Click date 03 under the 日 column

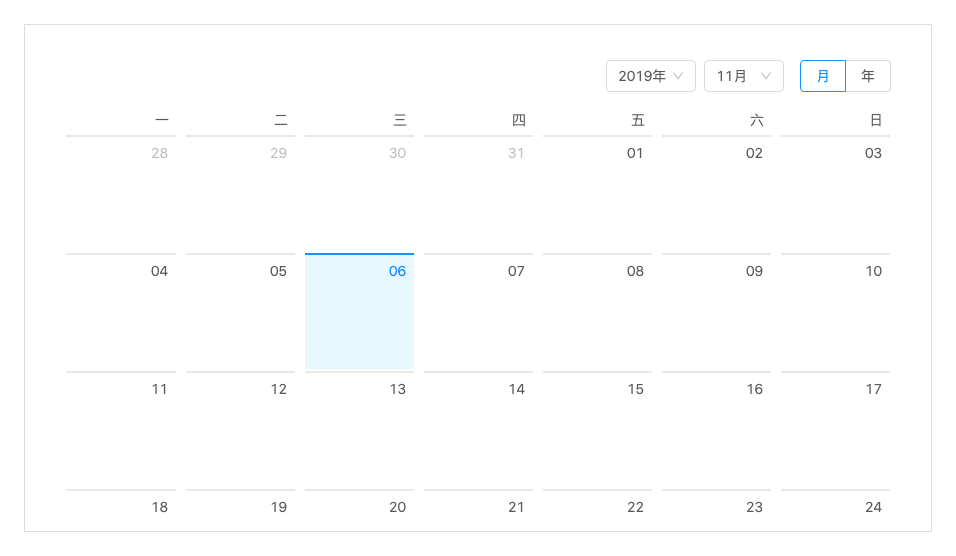pos(835,193)
